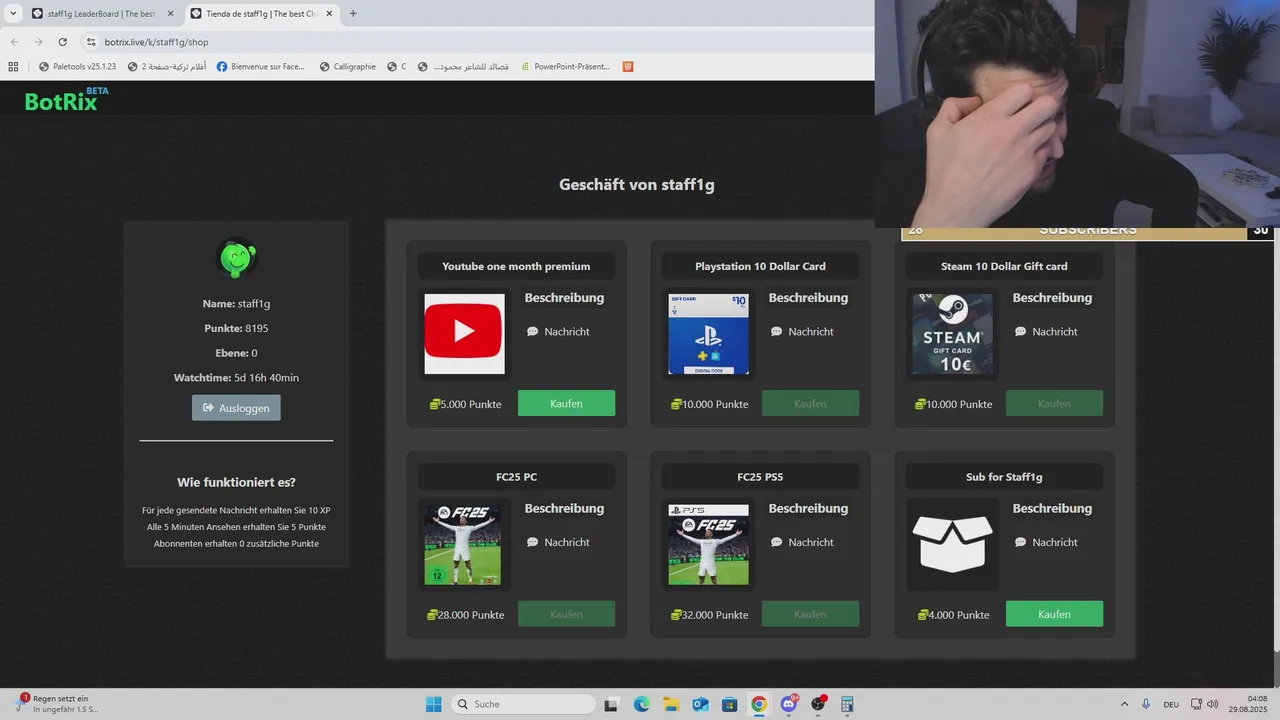The height and width of the screenshot is (720, 1280).
Task: Open Outlook from the taskbar
Action: [x=700, y=704]
